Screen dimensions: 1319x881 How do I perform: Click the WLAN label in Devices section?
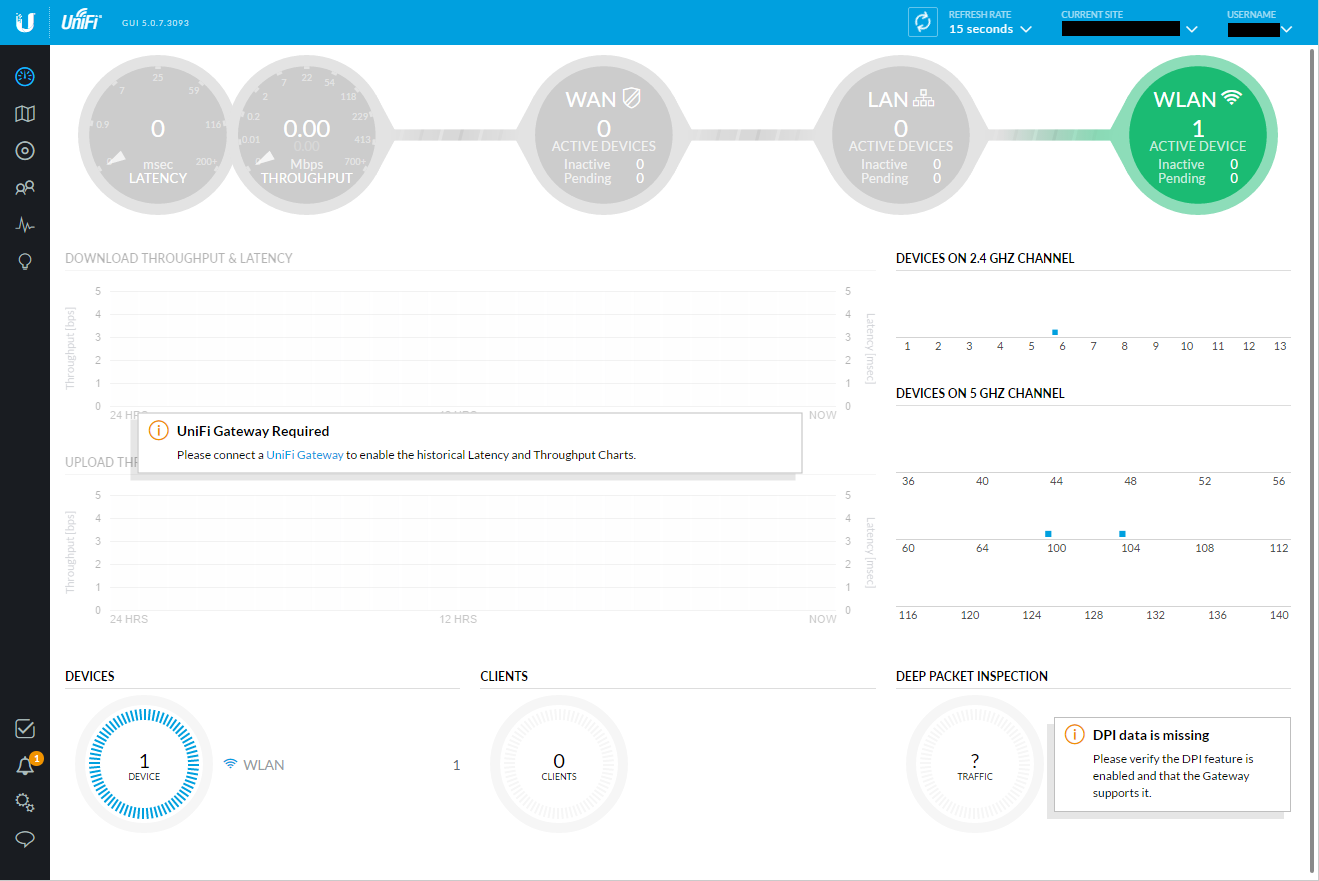pos(264,764)
